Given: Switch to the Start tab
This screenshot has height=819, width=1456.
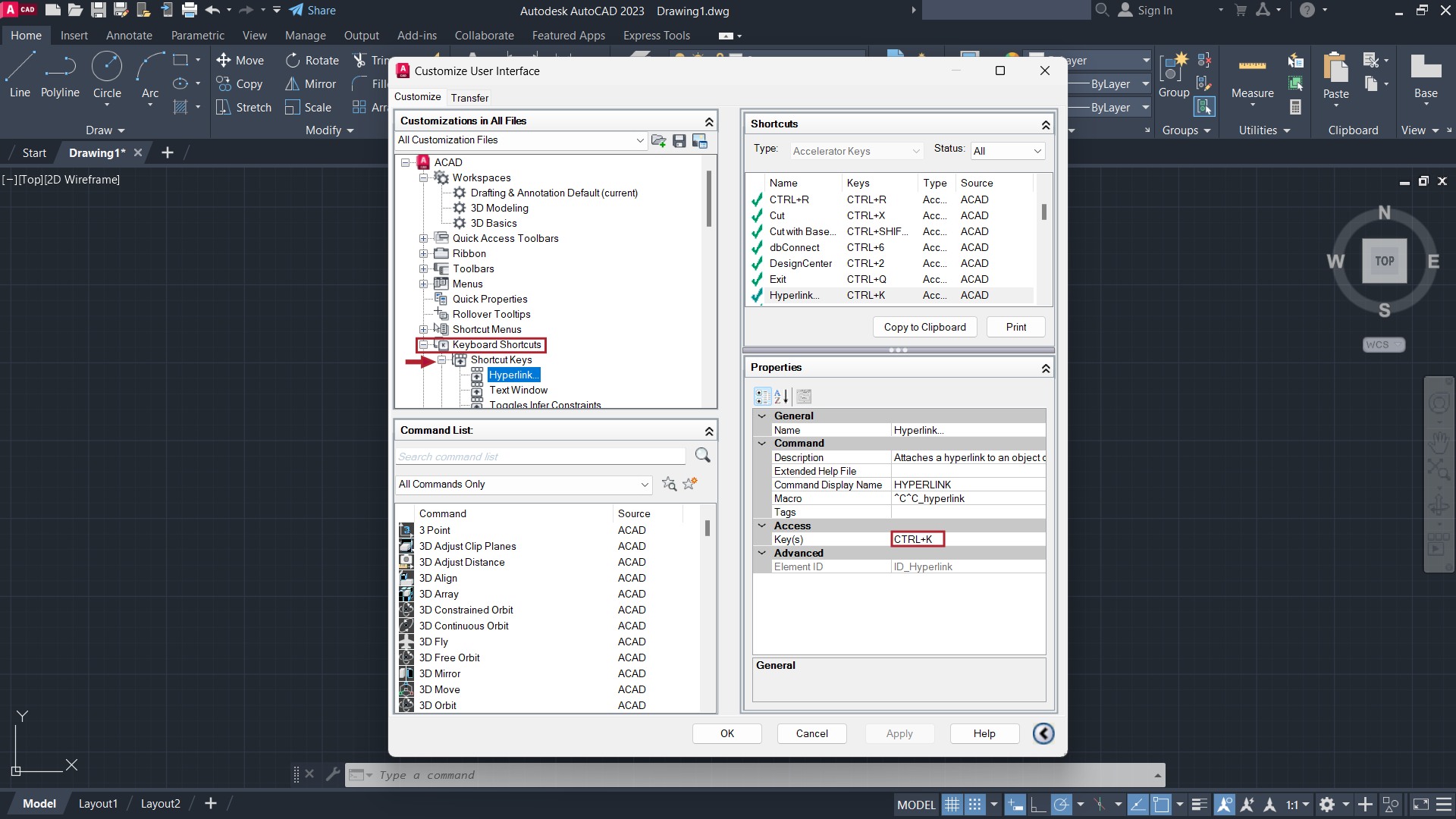Looking at the screenshot, I should 34,152.
